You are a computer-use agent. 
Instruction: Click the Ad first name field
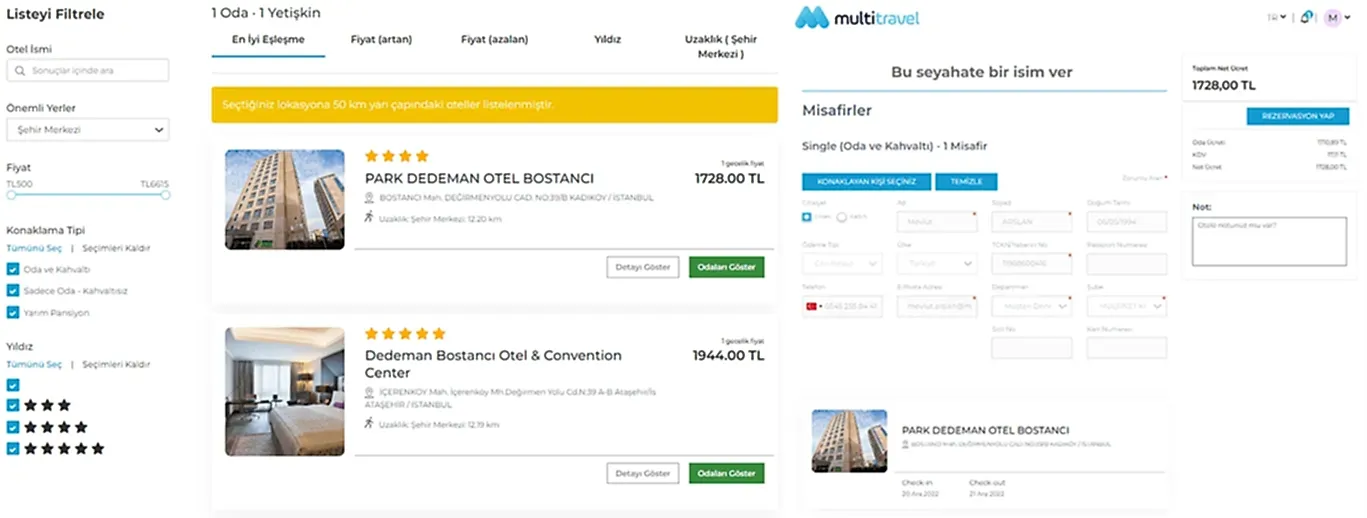937,221
